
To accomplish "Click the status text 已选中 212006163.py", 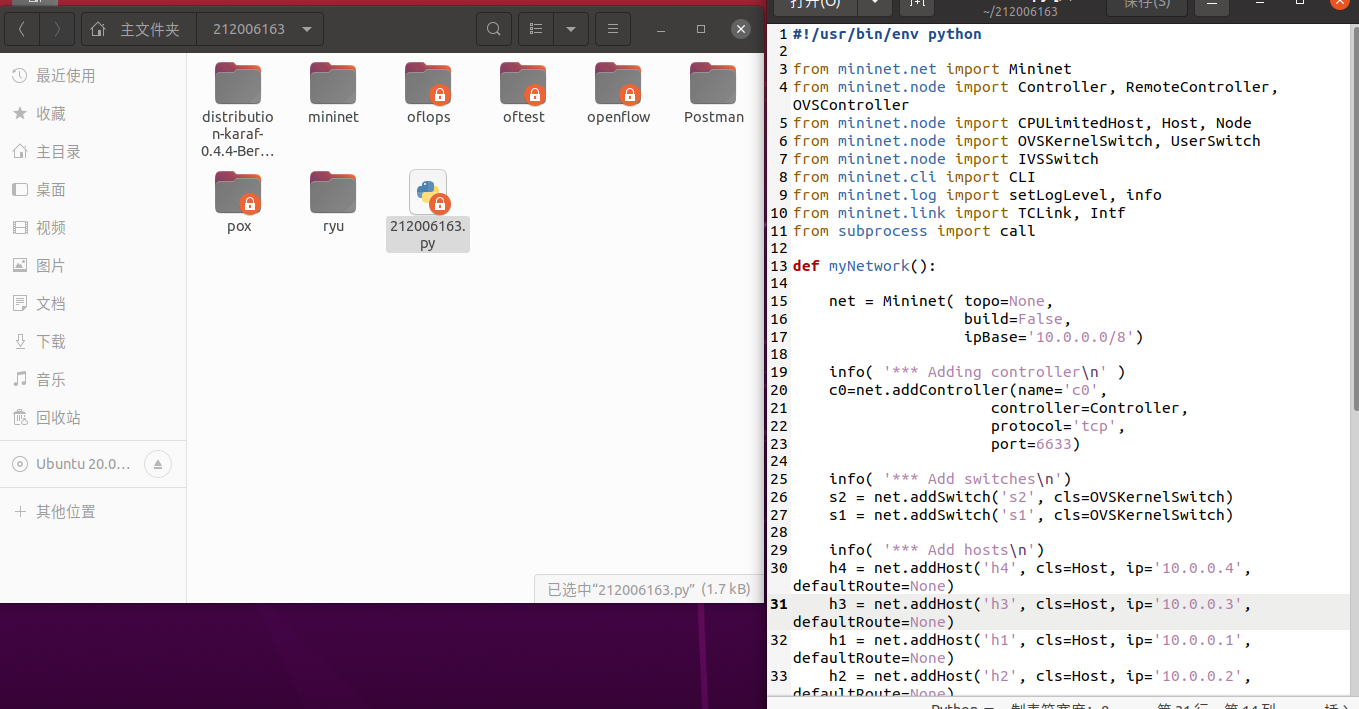I will [x=648, y=589].
